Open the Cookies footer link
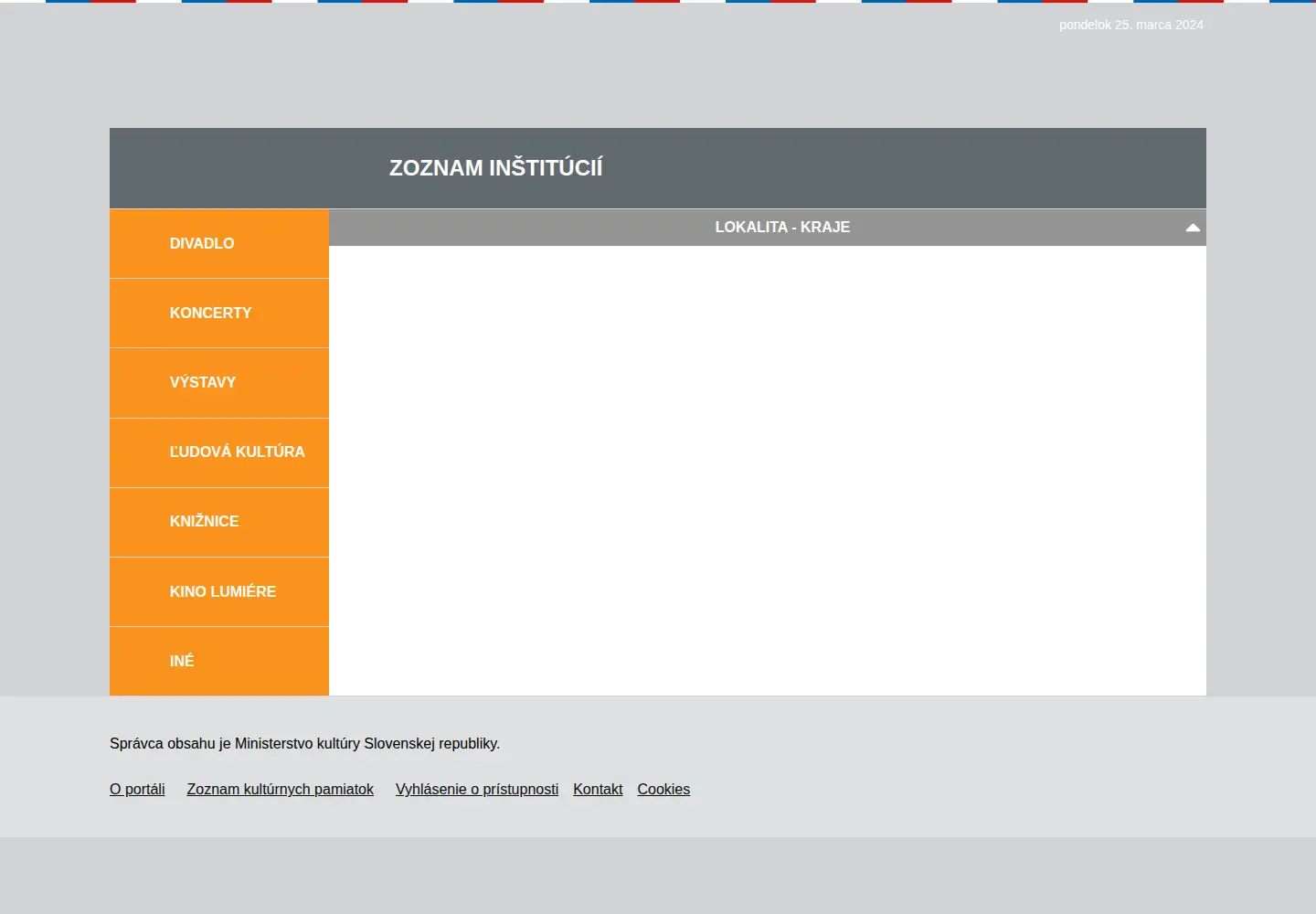Viewport: 1316px width, 914px height. [x=663, y=789]
